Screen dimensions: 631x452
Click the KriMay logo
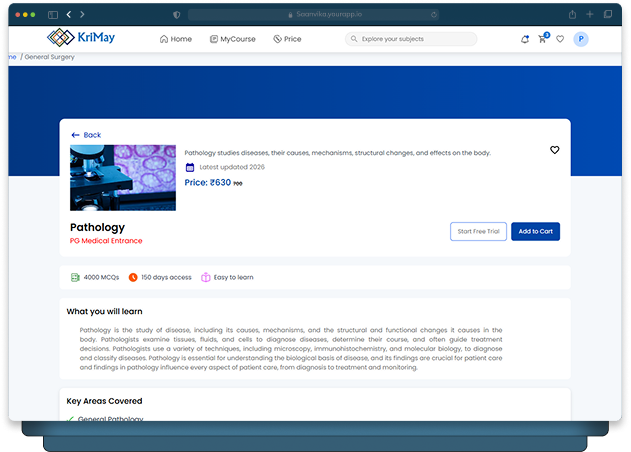(81, 37)
